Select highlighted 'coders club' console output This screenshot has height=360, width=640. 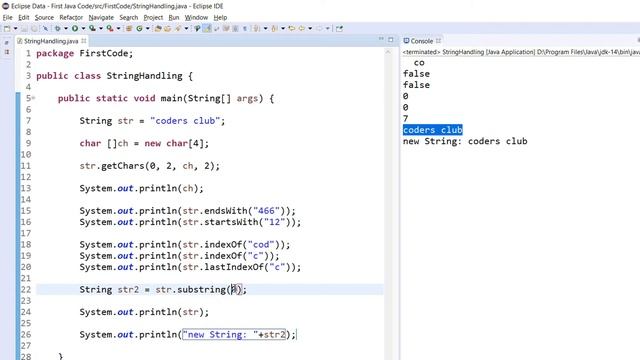[433, 130]
